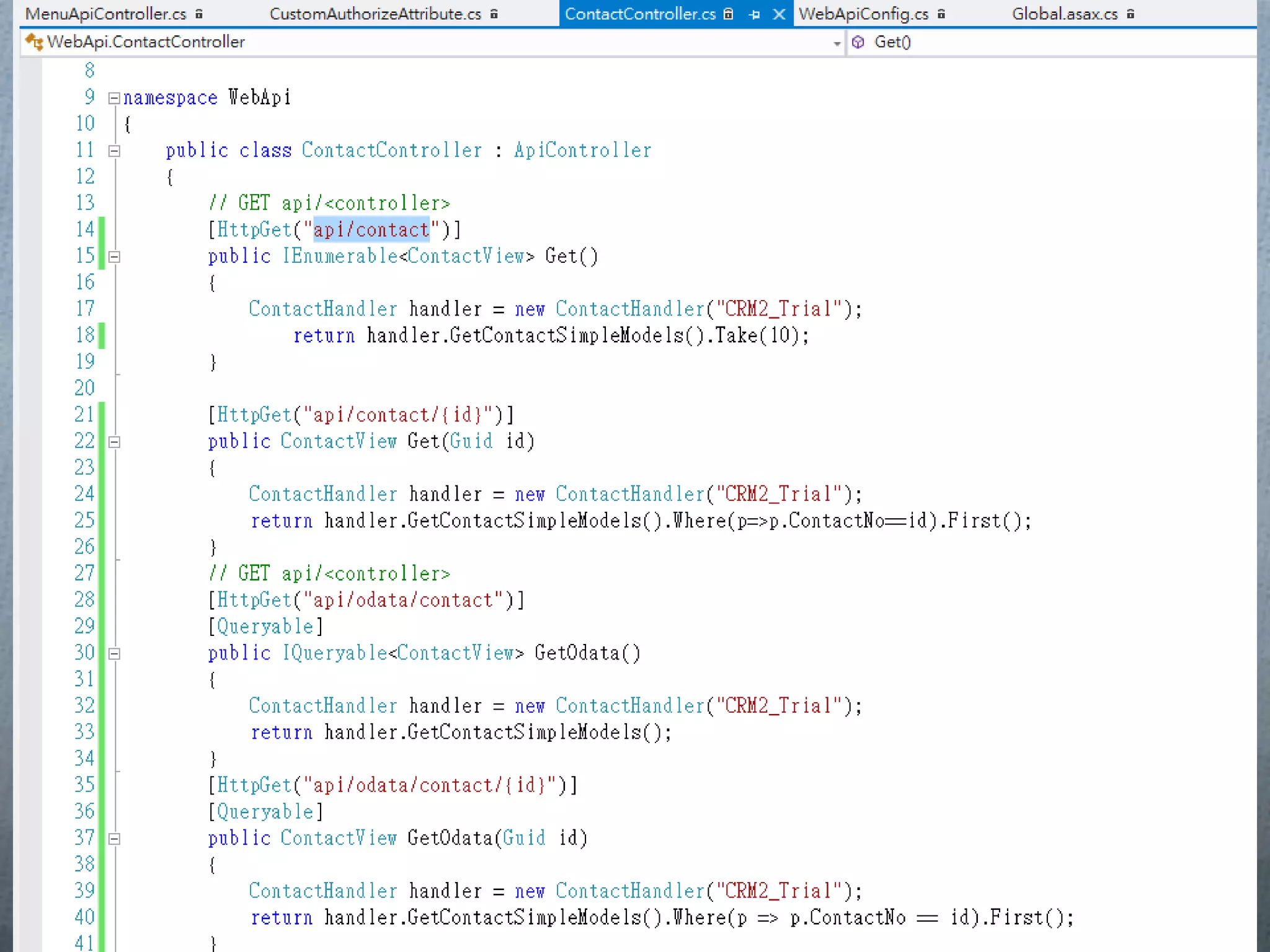
Task: Collapse the GetOdata() method at line 30
Action: (114, 653)
